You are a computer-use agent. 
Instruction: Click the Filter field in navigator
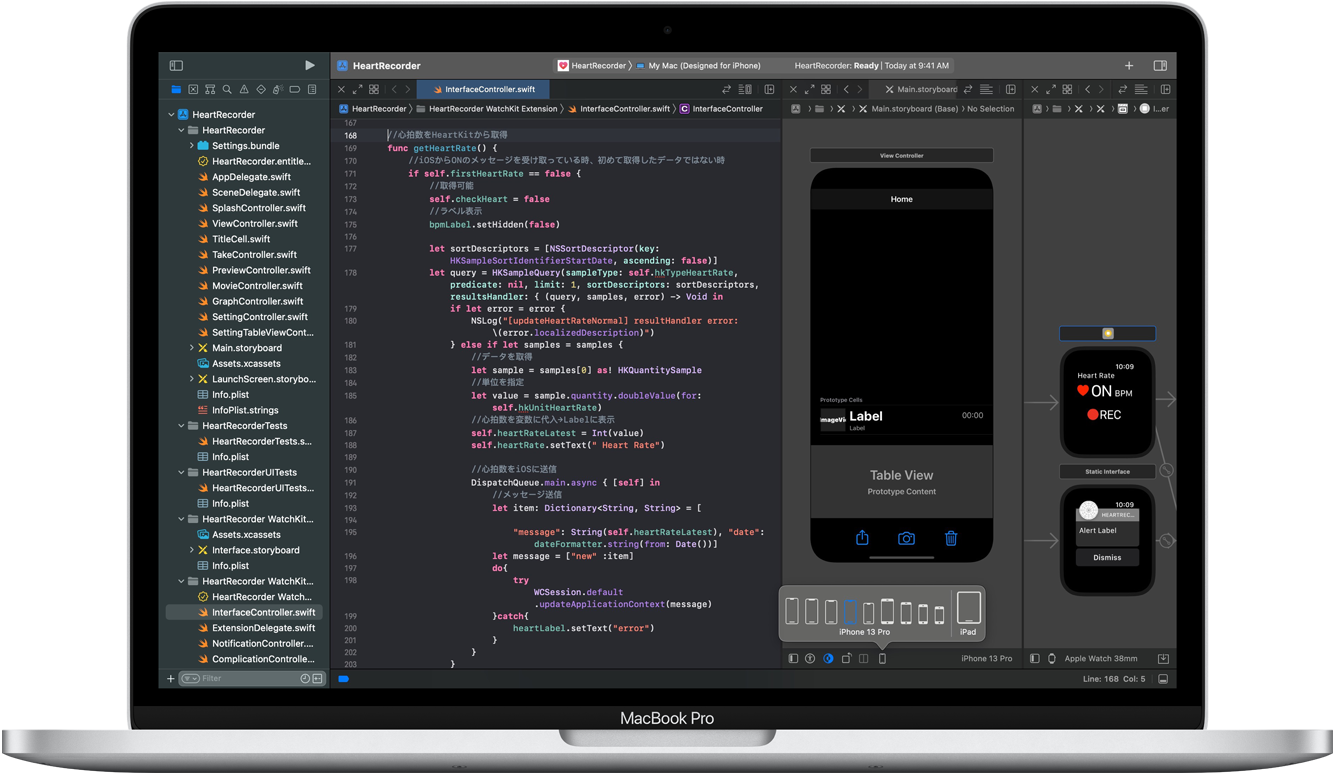click(x=245, y=678)
